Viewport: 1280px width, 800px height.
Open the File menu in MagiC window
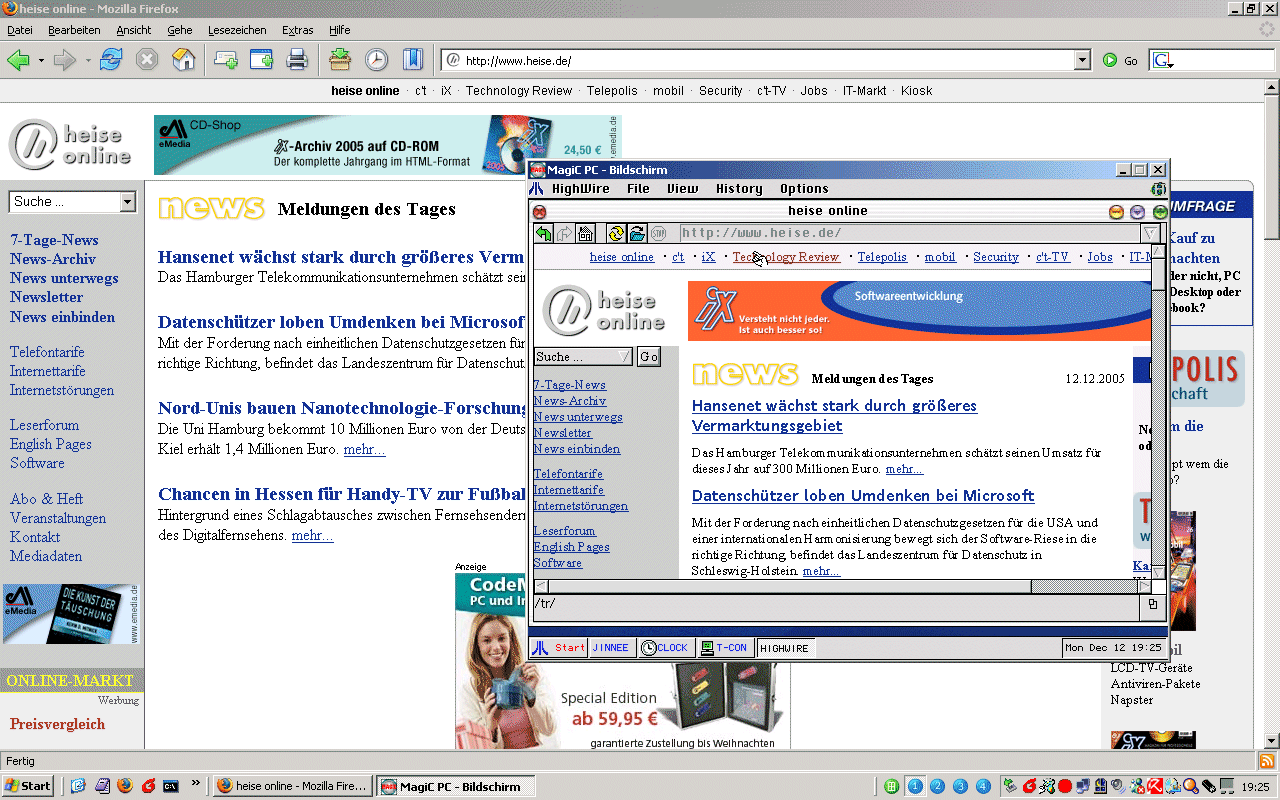(638, 188)
